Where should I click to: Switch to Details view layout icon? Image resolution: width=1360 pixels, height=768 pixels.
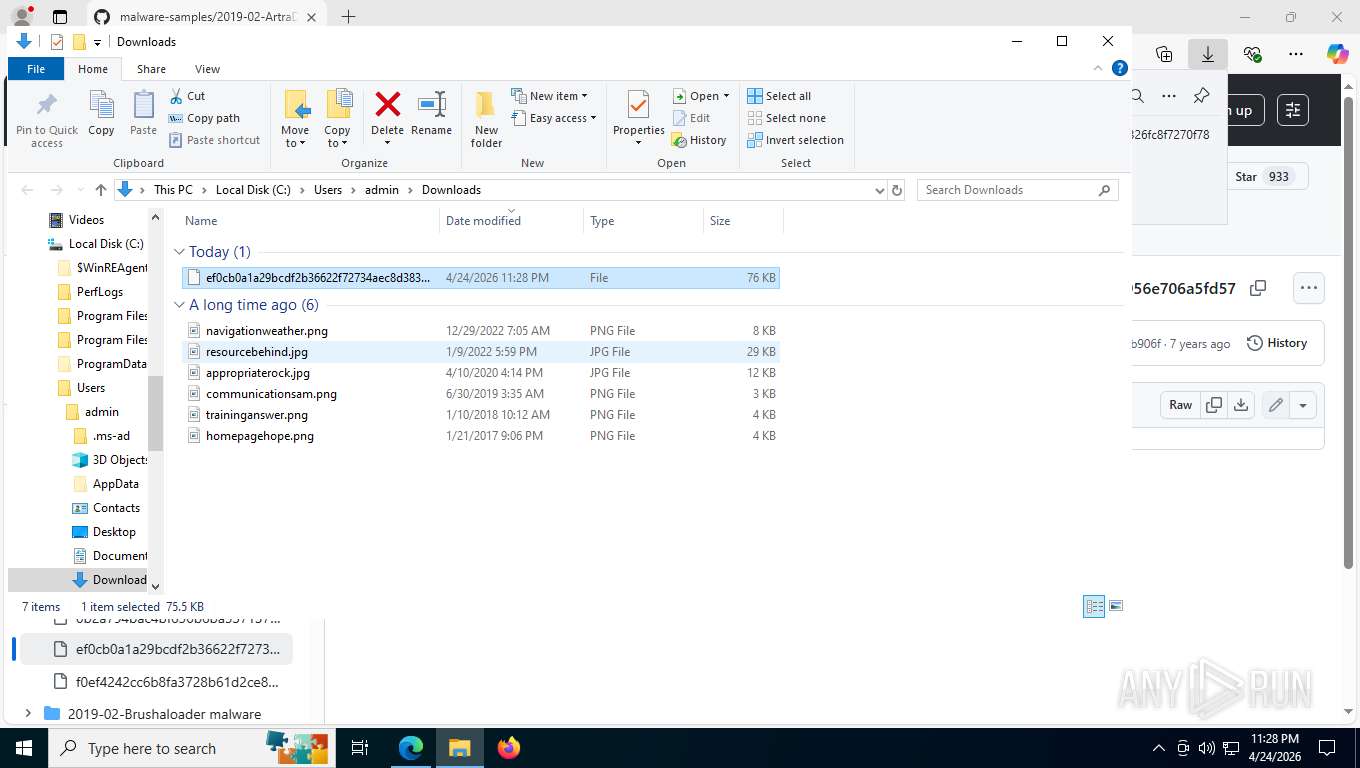tap(1094, 606)
